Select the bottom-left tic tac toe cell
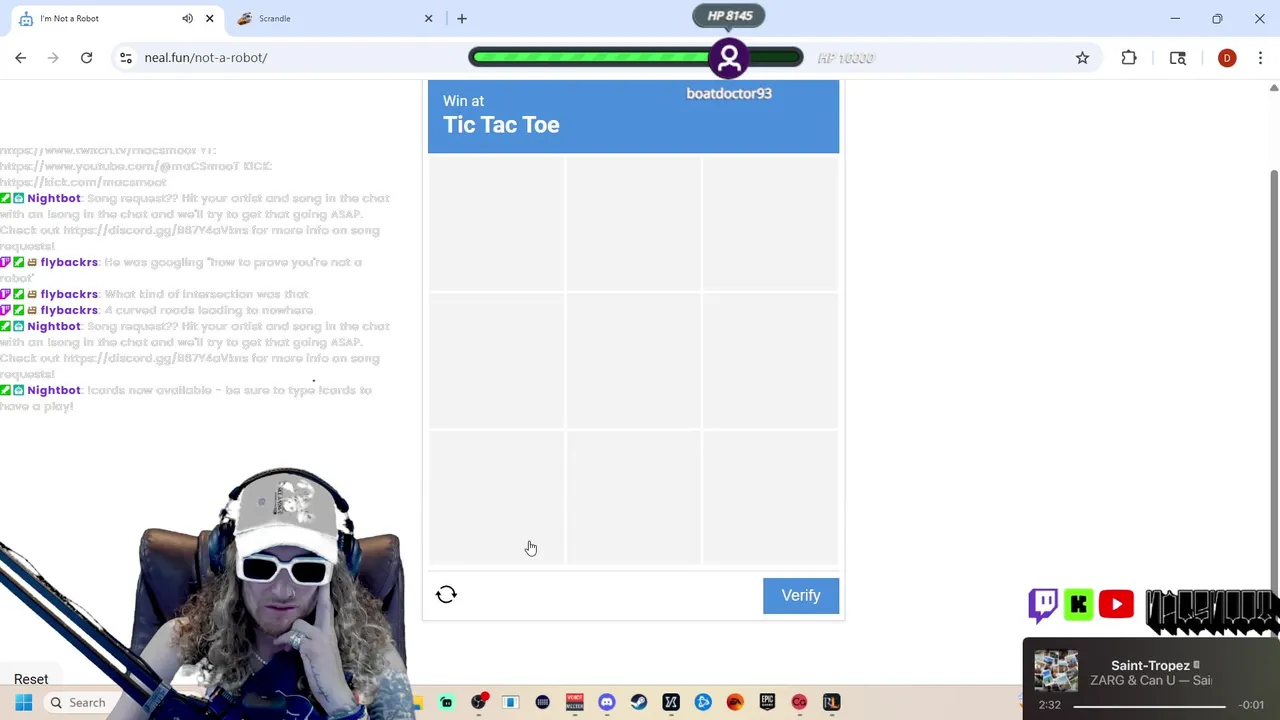 click(497, 498)
